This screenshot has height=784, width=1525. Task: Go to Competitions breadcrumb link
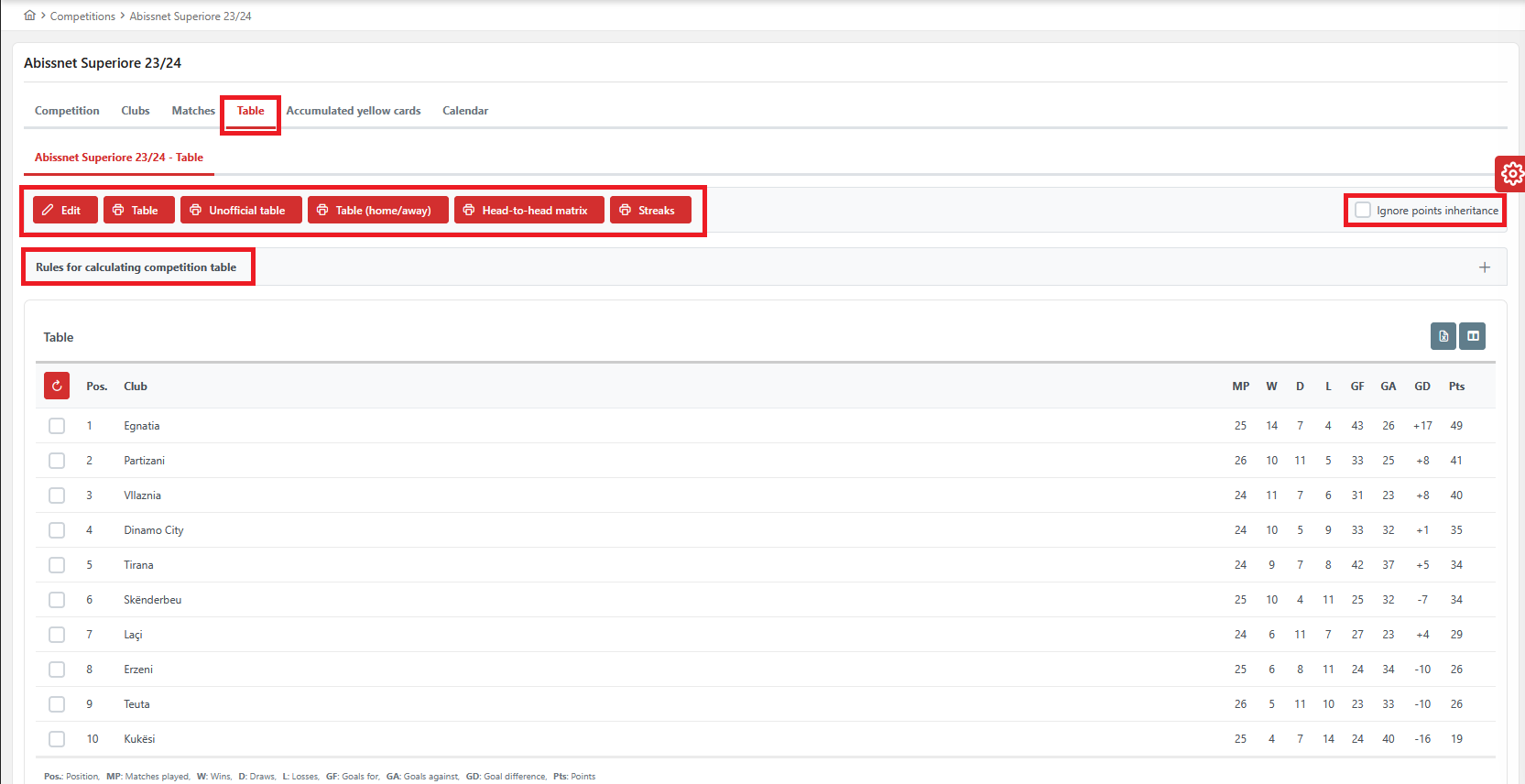(82, 16)
